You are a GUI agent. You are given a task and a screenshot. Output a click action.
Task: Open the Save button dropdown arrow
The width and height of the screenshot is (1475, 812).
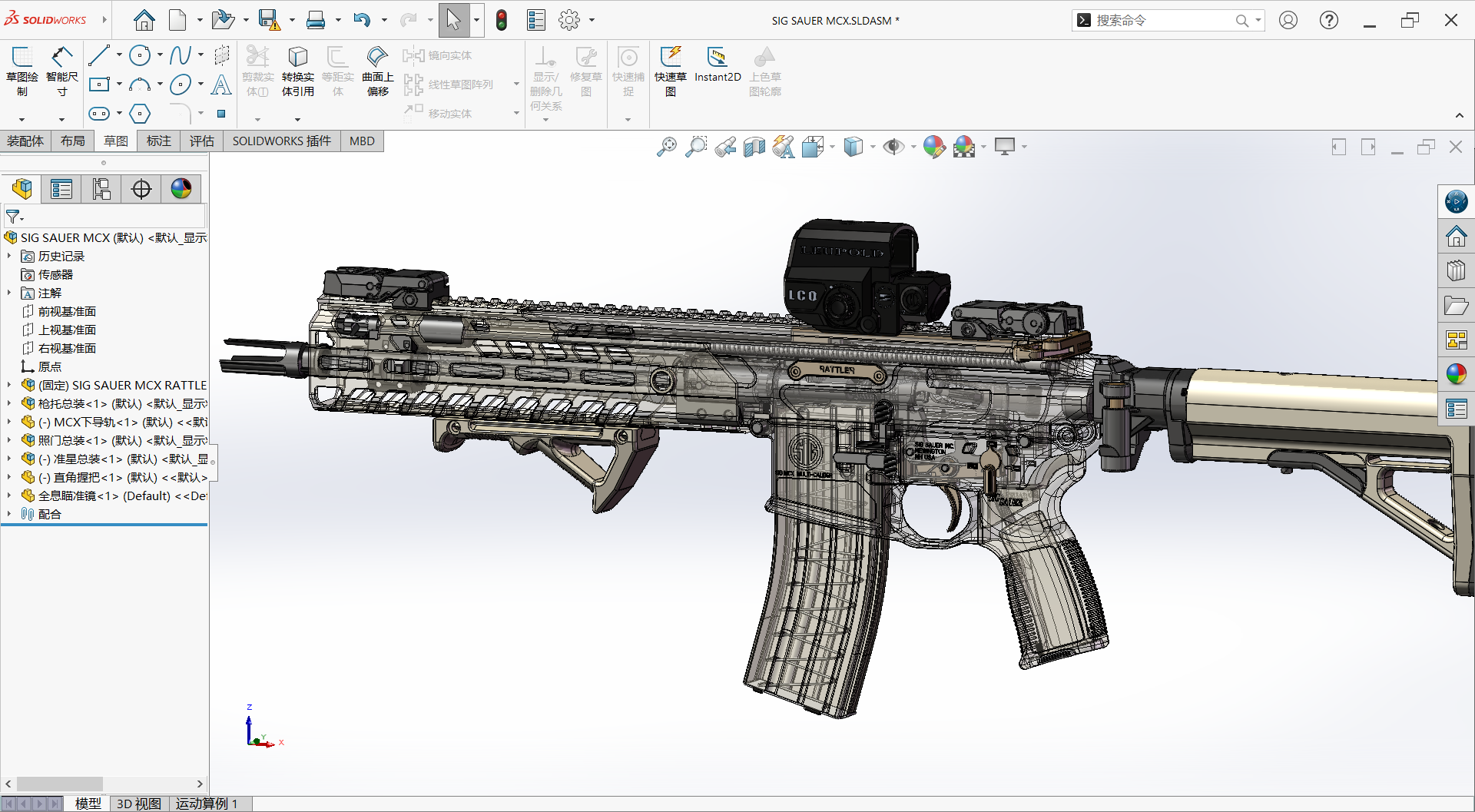coord(292,20)
